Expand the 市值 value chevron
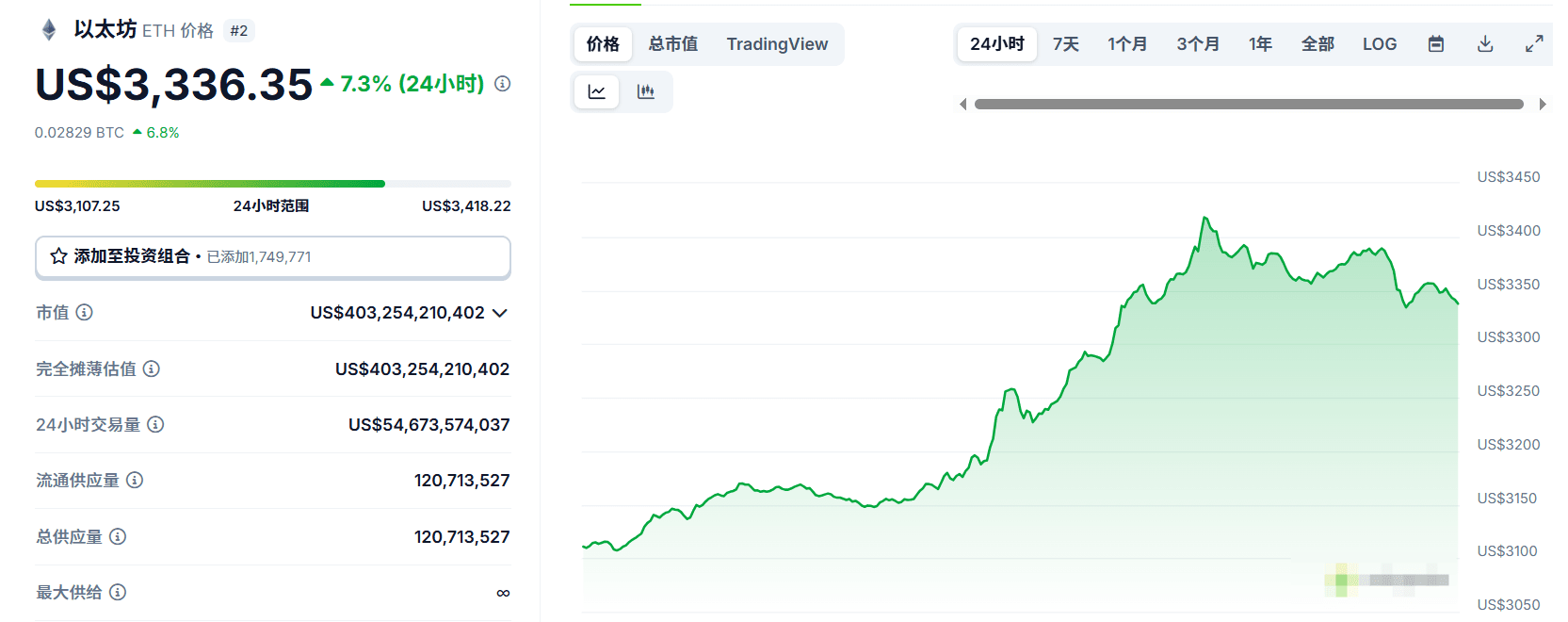The height and width of the screenshot is (622, 1568). (x=500, y=313)
